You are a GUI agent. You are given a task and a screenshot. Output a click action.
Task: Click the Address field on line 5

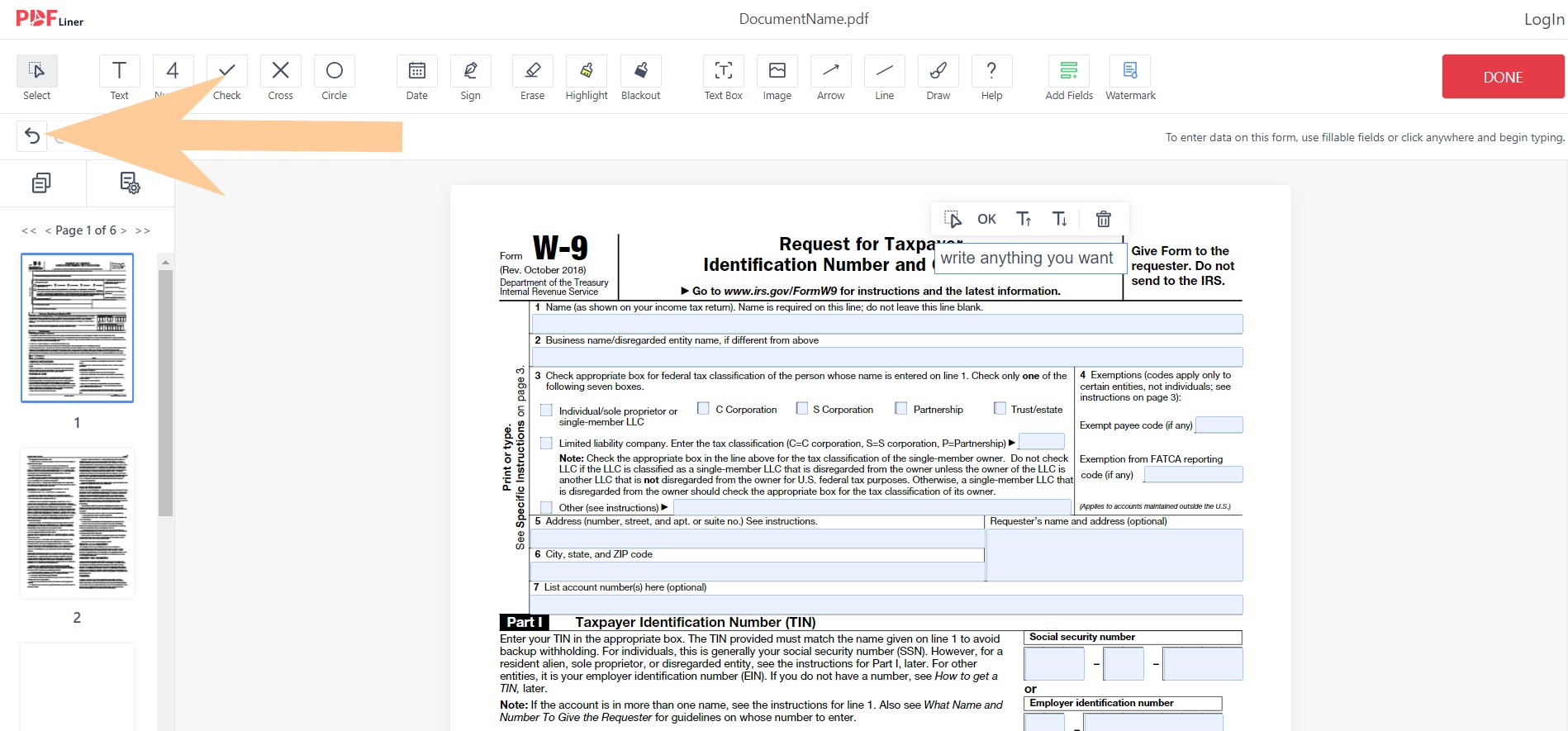[757, 539]
